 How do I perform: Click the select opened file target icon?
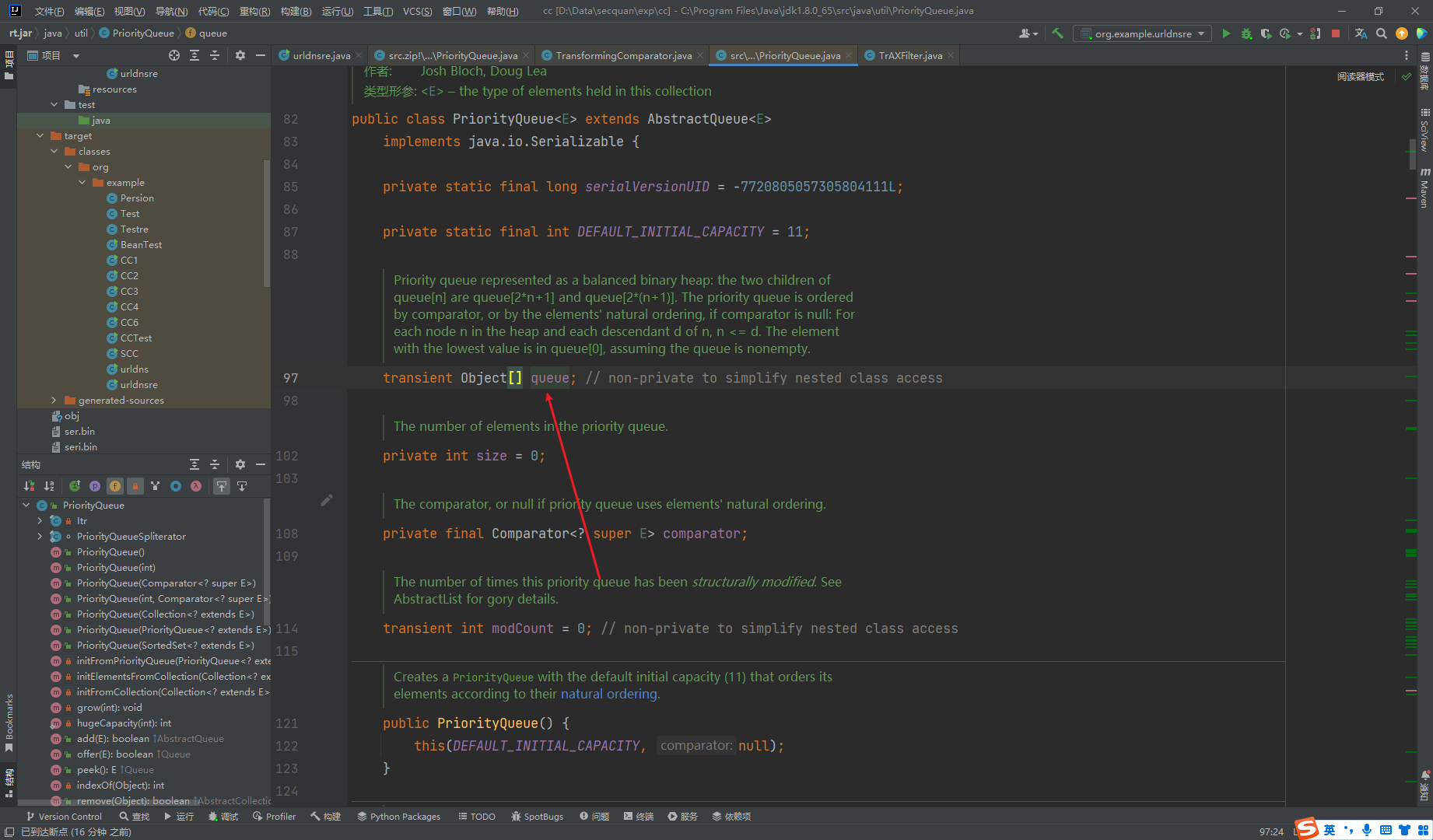tap(174, 55)
